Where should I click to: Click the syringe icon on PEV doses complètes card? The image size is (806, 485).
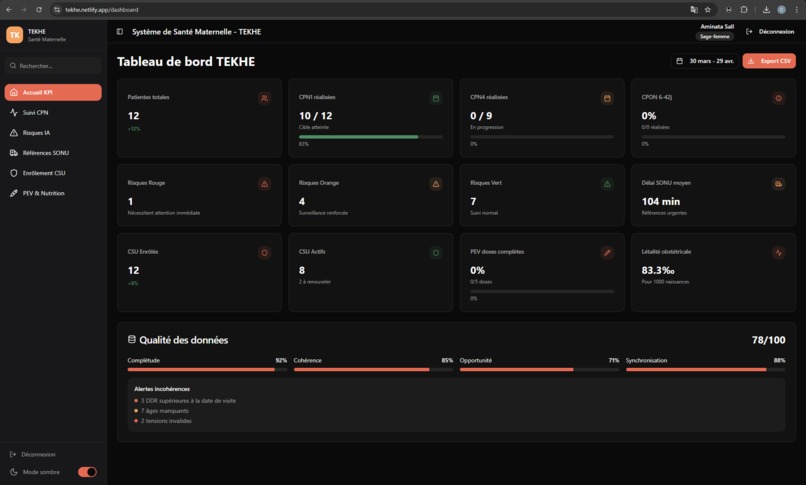[x=607, y=253]
